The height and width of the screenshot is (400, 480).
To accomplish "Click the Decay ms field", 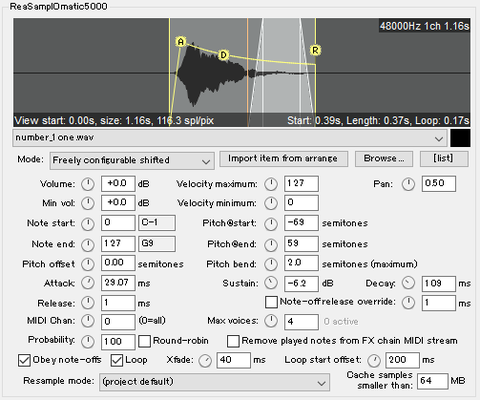I will 439,284.
